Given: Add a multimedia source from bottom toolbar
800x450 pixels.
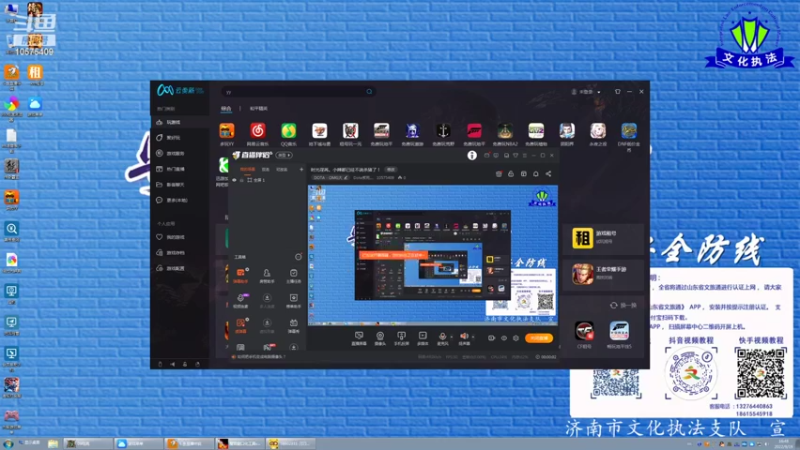Looking at the screenshot, I should tap(422, 338).
